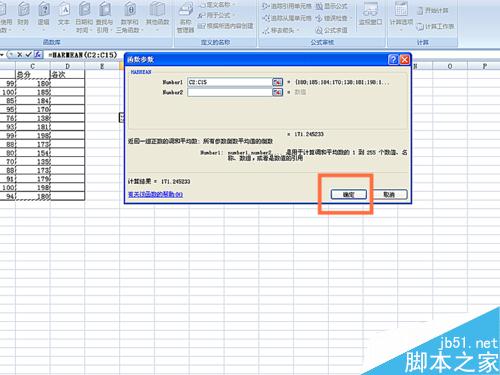Click the fx Insert Function icon
This screenshot has height=375, width=500.
[x=38, y=55]
